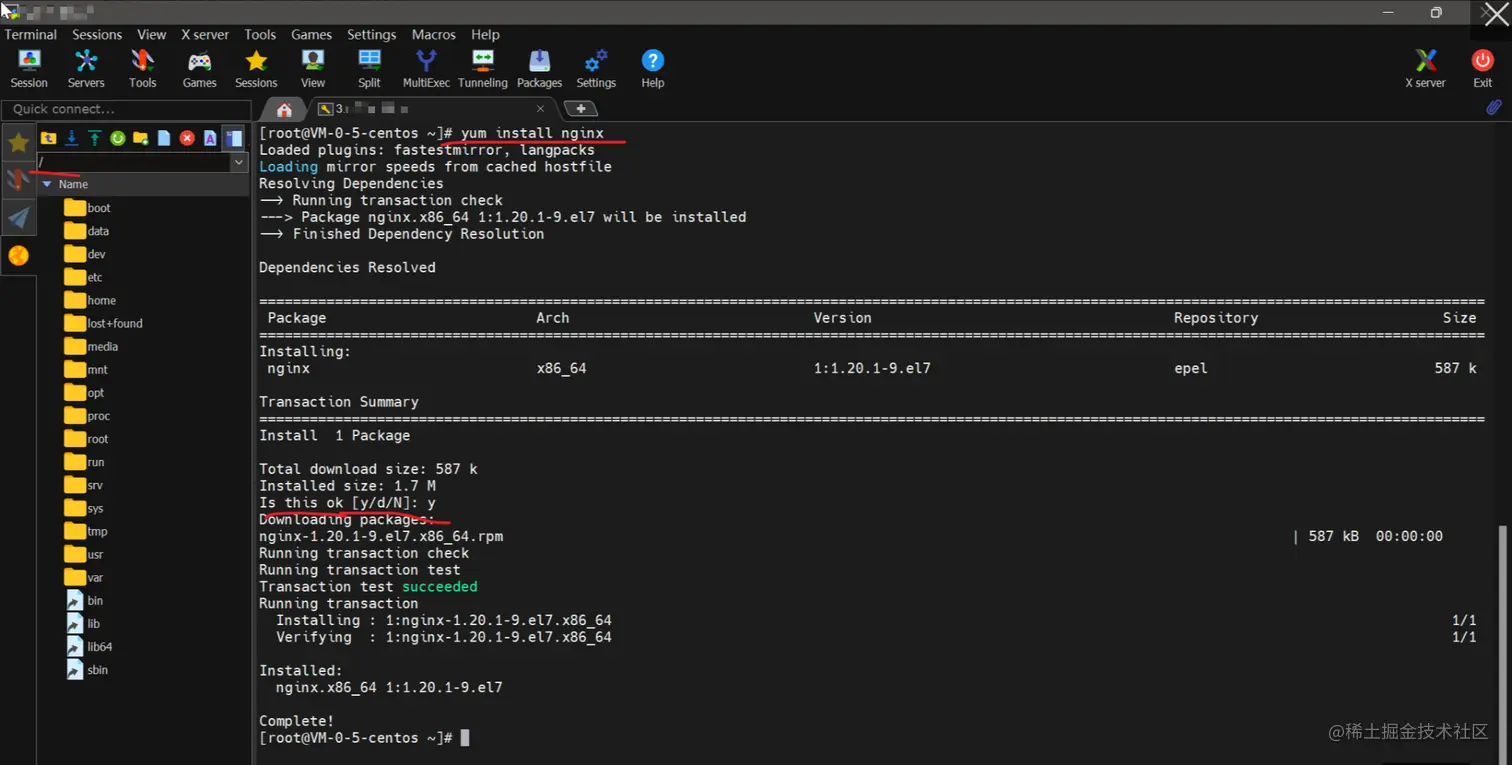The image size is (1512, 765).
Task: Click the red delete icon in SFTP toolbar
Action: [x=187, y=138]
